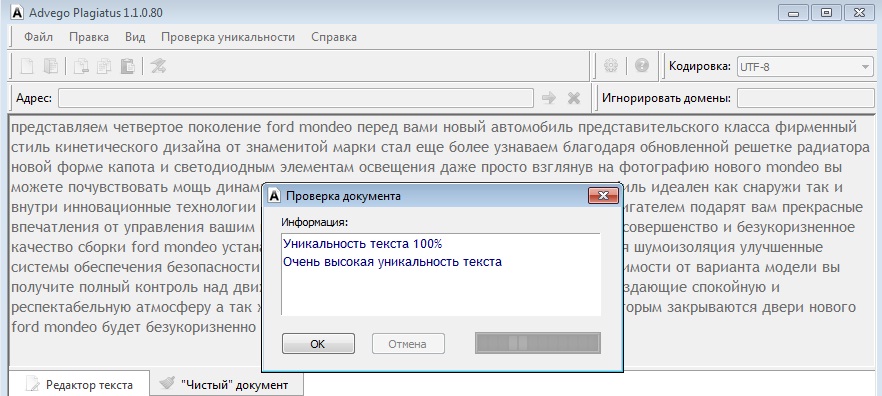The width and height of the screenshot is (882, 396).
Task: Focus the Игнорировать домены field
Action: point(805,98)
